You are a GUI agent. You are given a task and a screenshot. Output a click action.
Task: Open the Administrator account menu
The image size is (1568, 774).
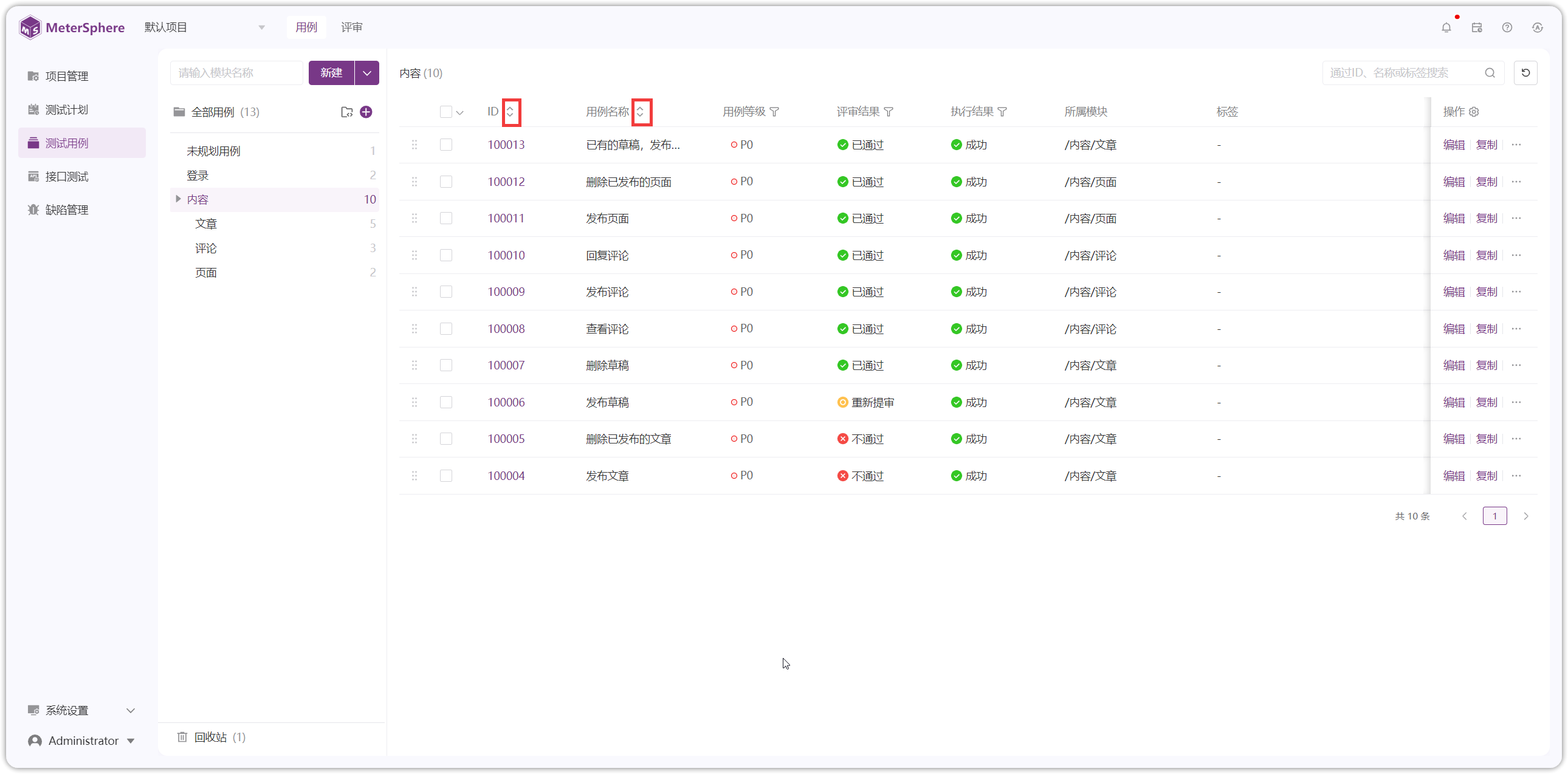pyautogui.click(x=81, y=741)
